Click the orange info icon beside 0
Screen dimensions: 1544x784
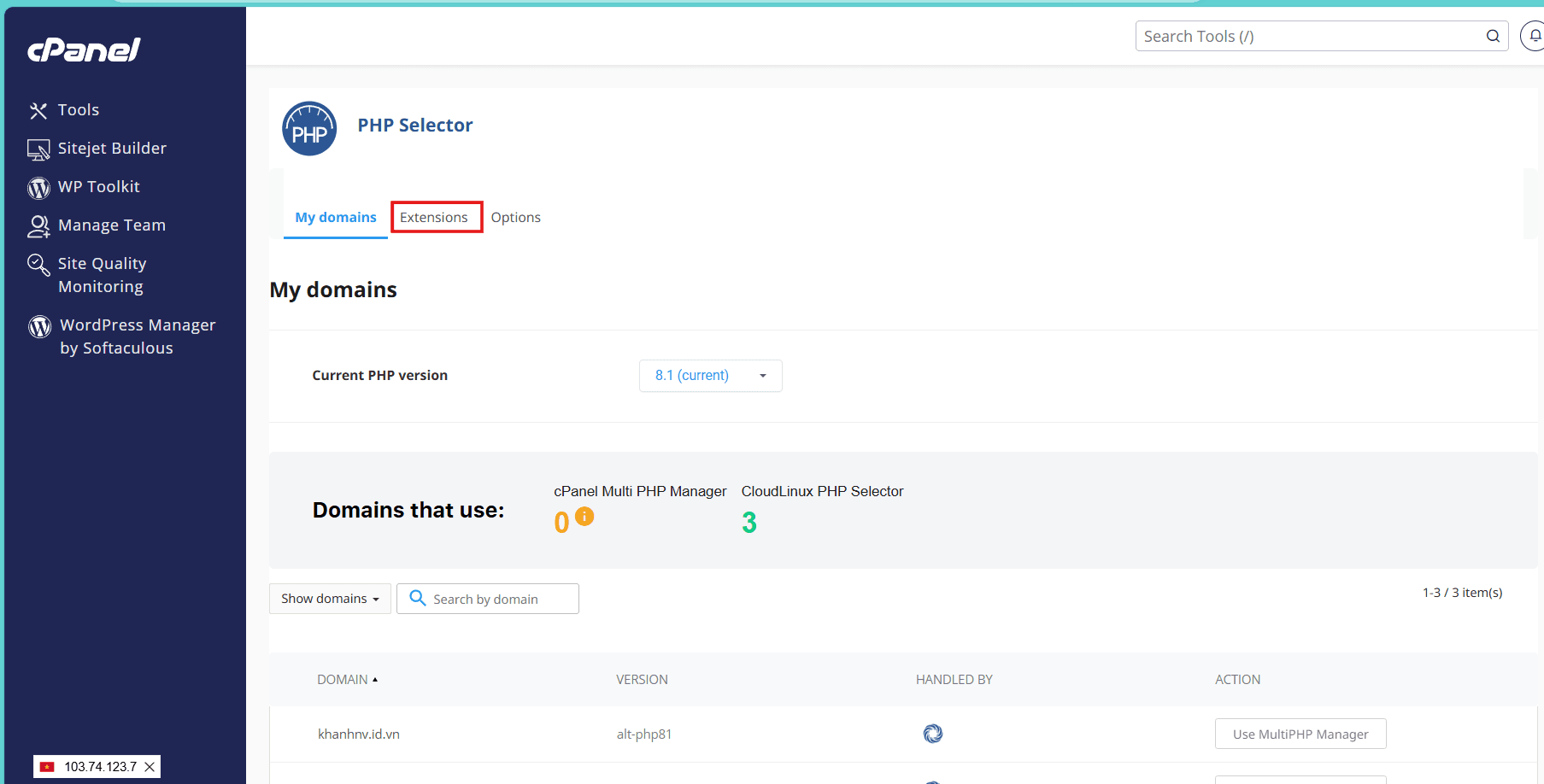(584, 516)
